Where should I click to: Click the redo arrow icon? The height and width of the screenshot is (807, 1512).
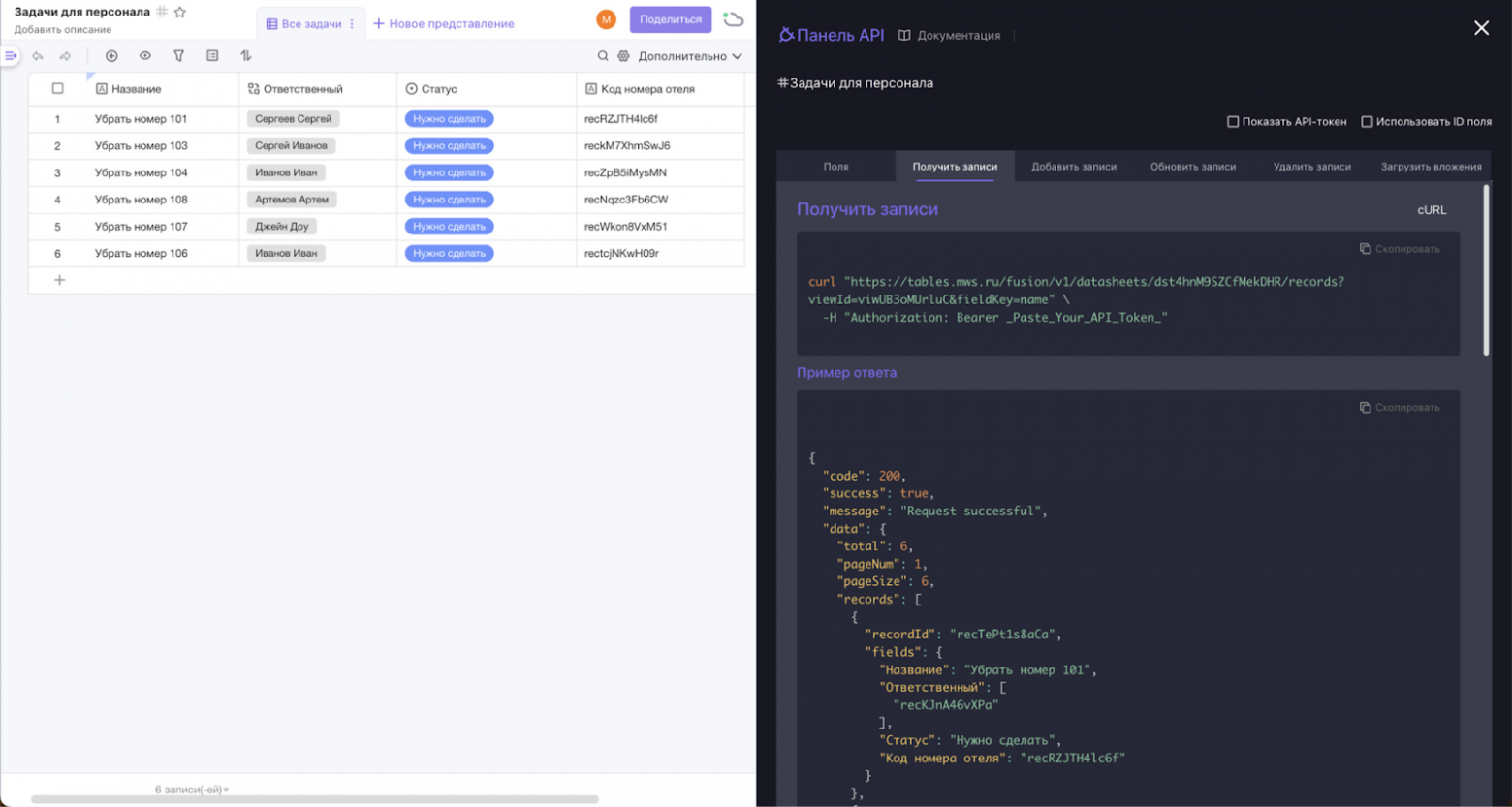tap(65, 56)
